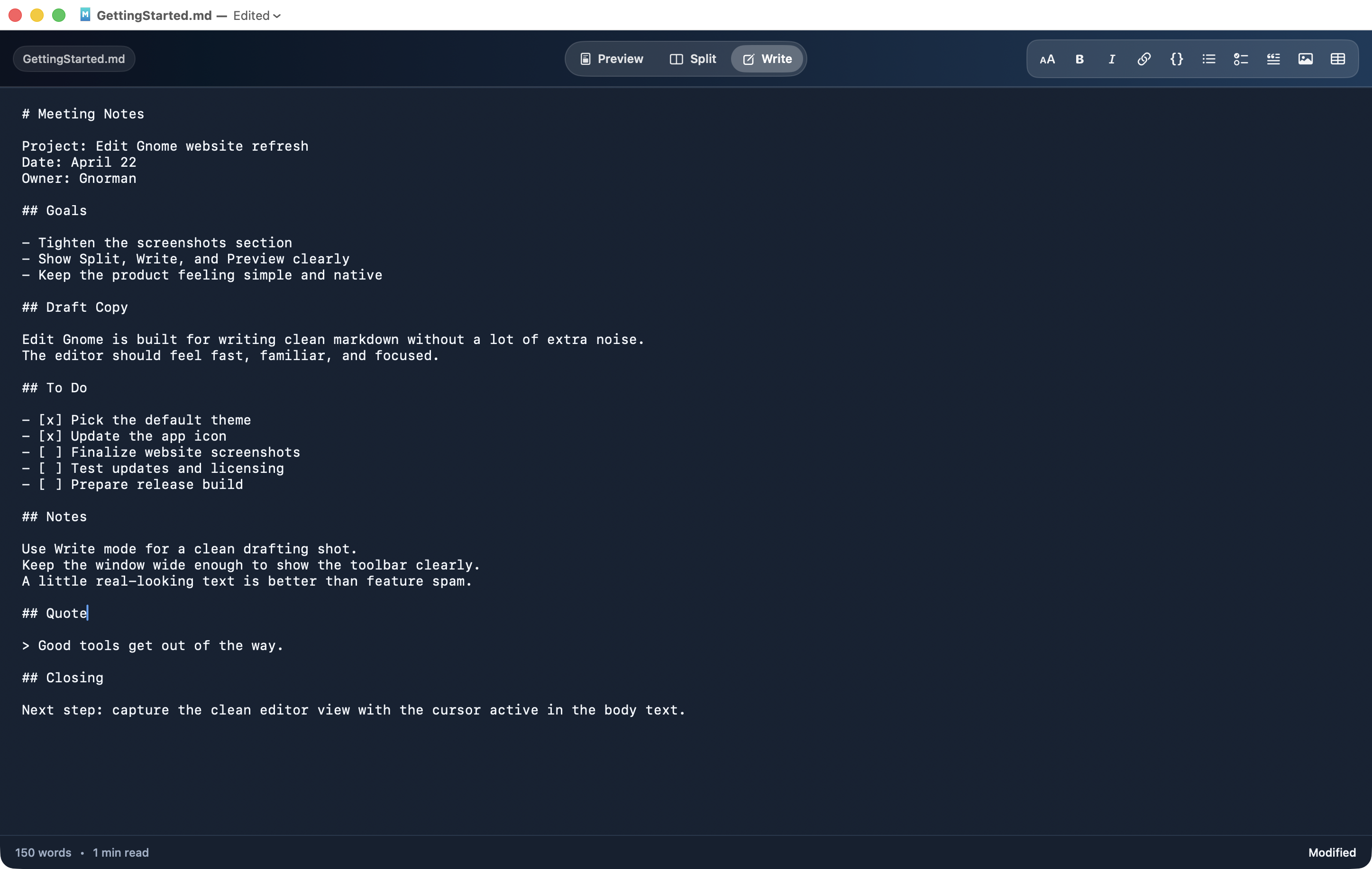Screen dimensions: 1372x869
Task: Click the 'Date: April 22' line
Action: point(79,163)
